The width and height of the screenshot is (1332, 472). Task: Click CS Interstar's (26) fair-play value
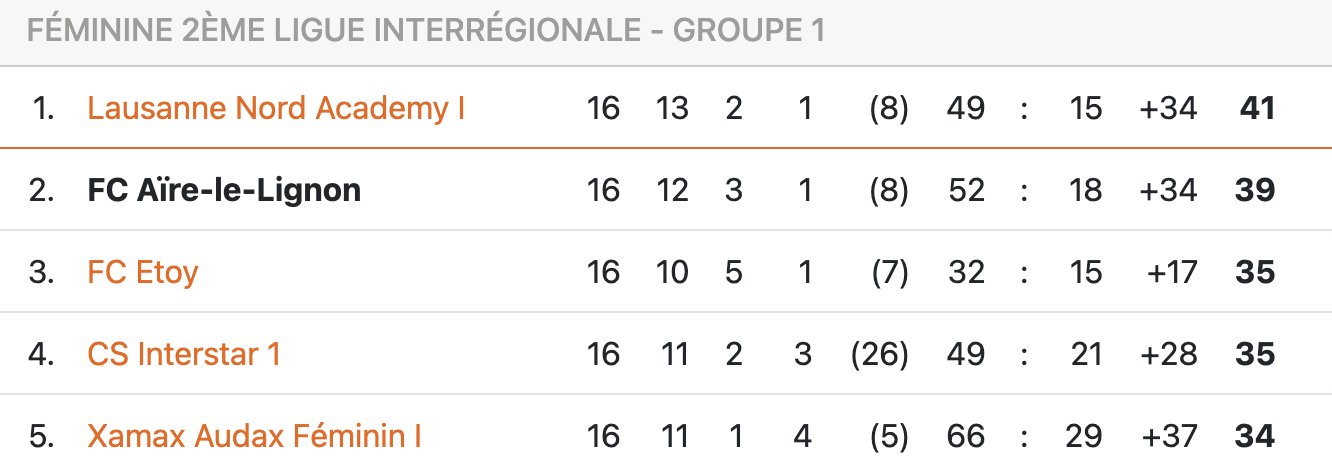[879, 354]
